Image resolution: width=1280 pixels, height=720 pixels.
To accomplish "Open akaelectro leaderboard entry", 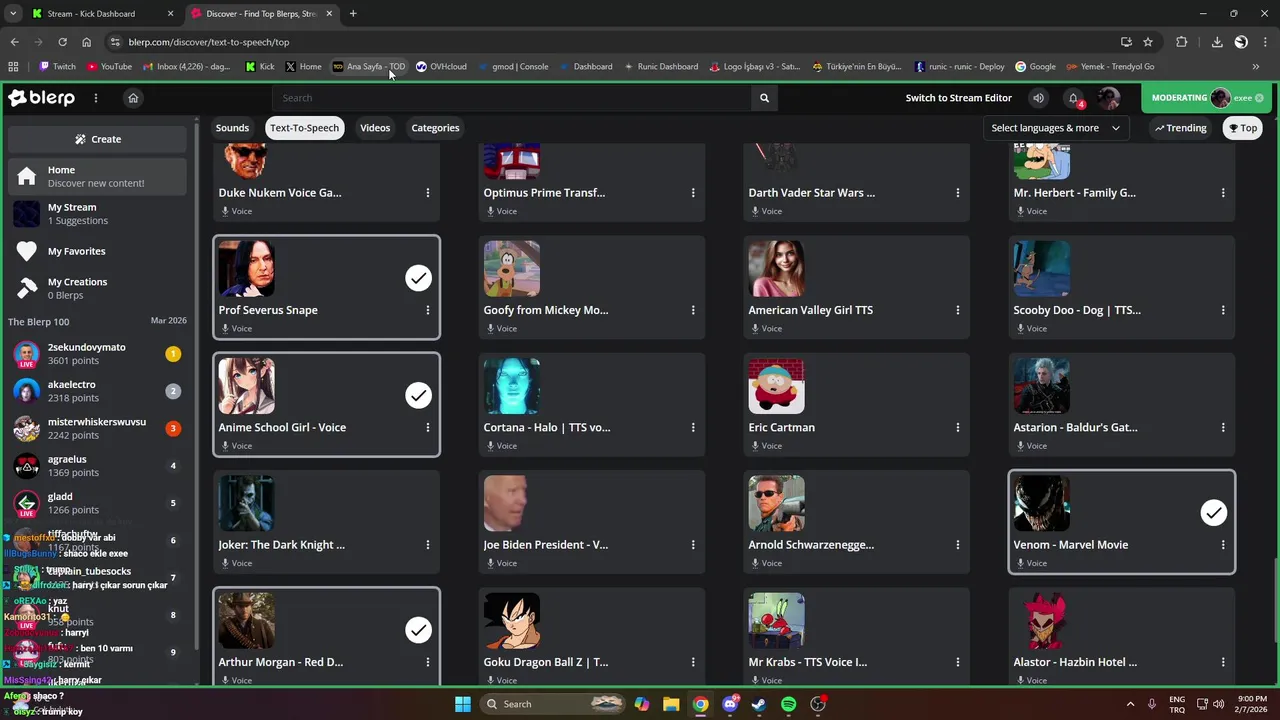I will [97, 391].
